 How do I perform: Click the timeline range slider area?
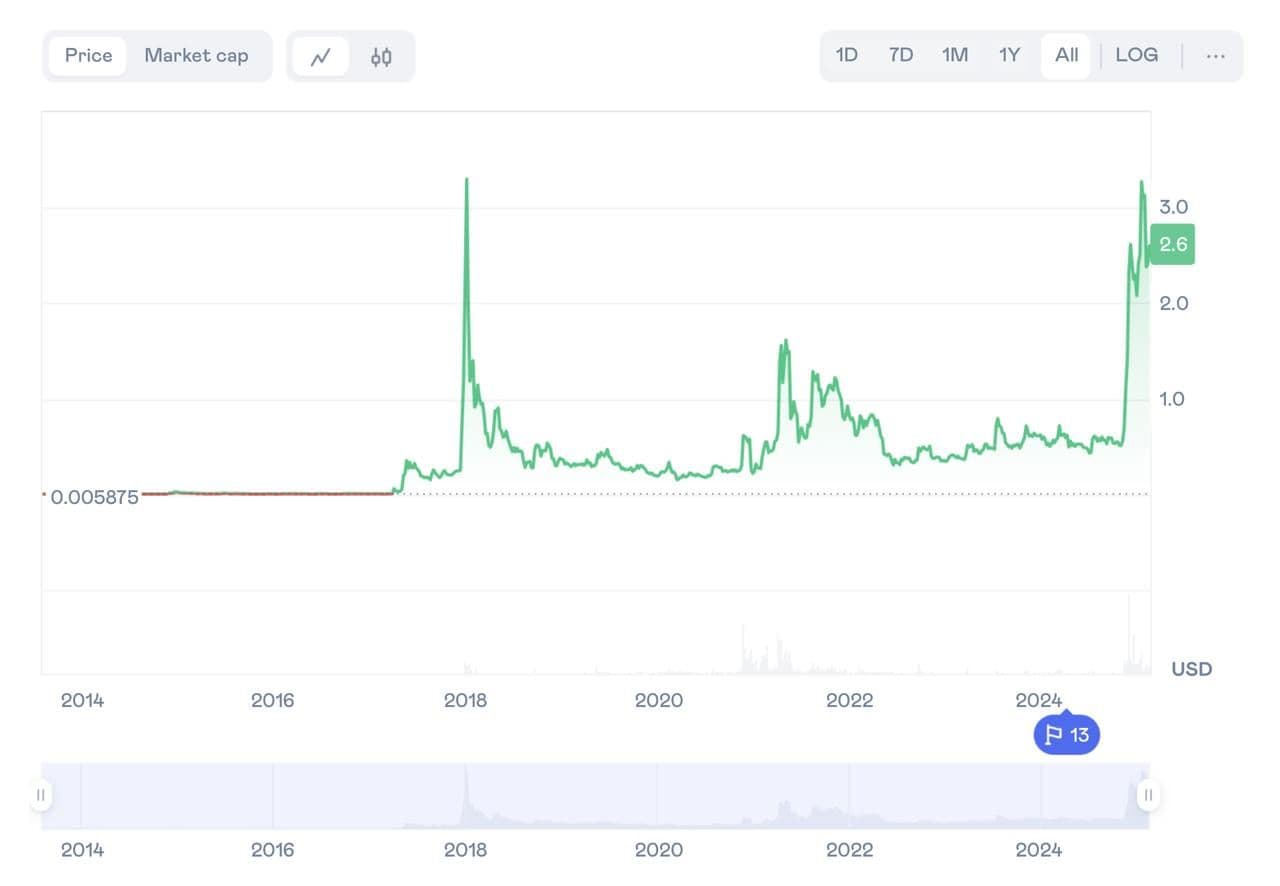pos(594,795)
